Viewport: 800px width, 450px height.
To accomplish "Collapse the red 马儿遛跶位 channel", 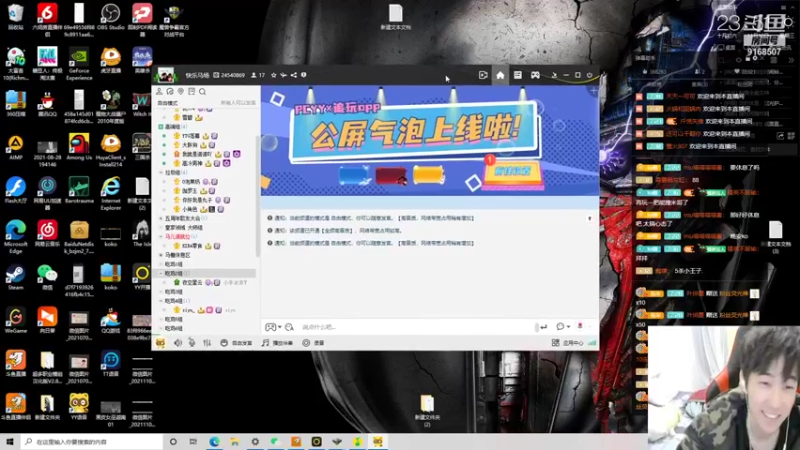I will (161, 237).
